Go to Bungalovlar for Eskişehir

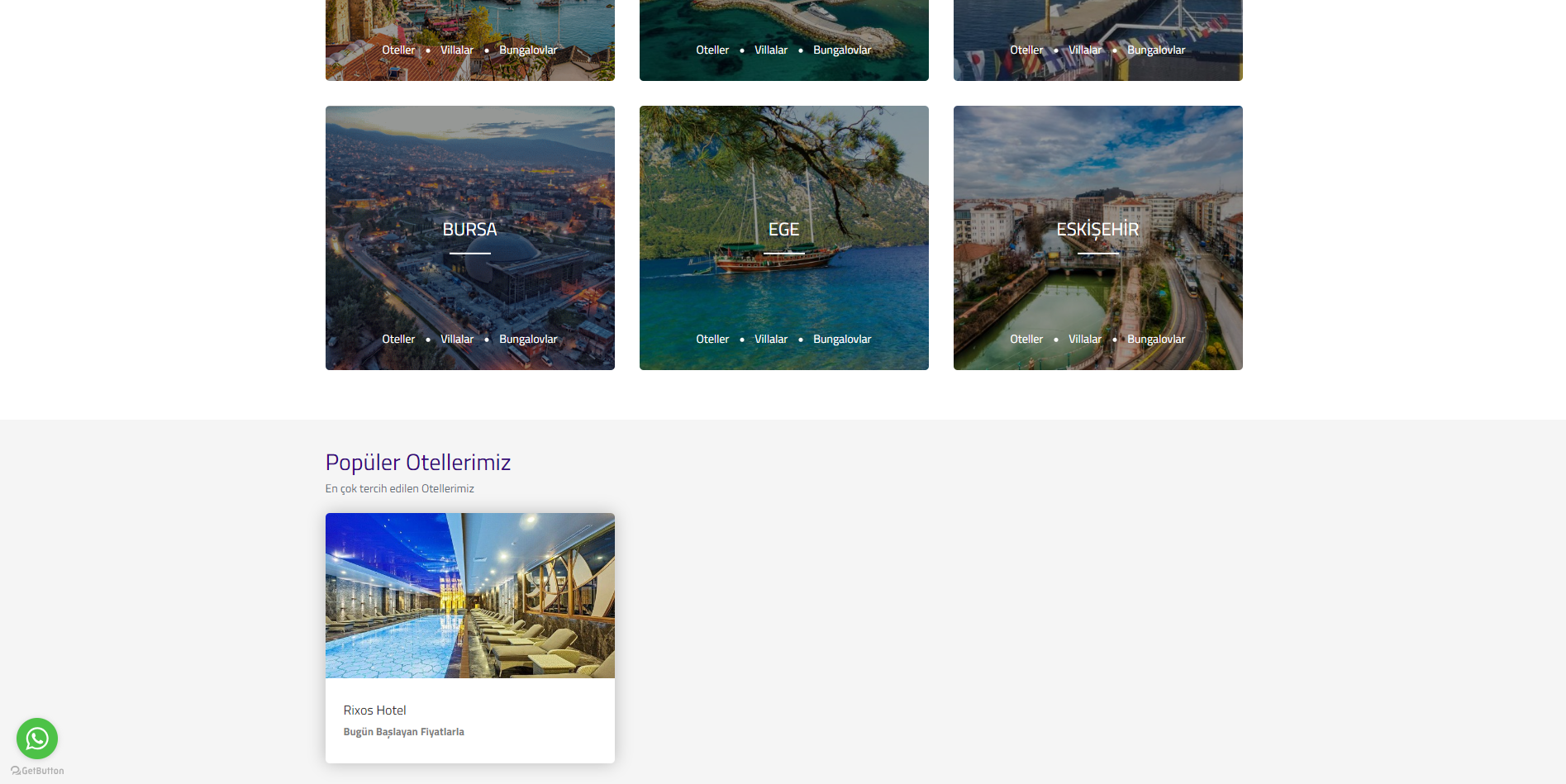click(x=1156, y=340)
